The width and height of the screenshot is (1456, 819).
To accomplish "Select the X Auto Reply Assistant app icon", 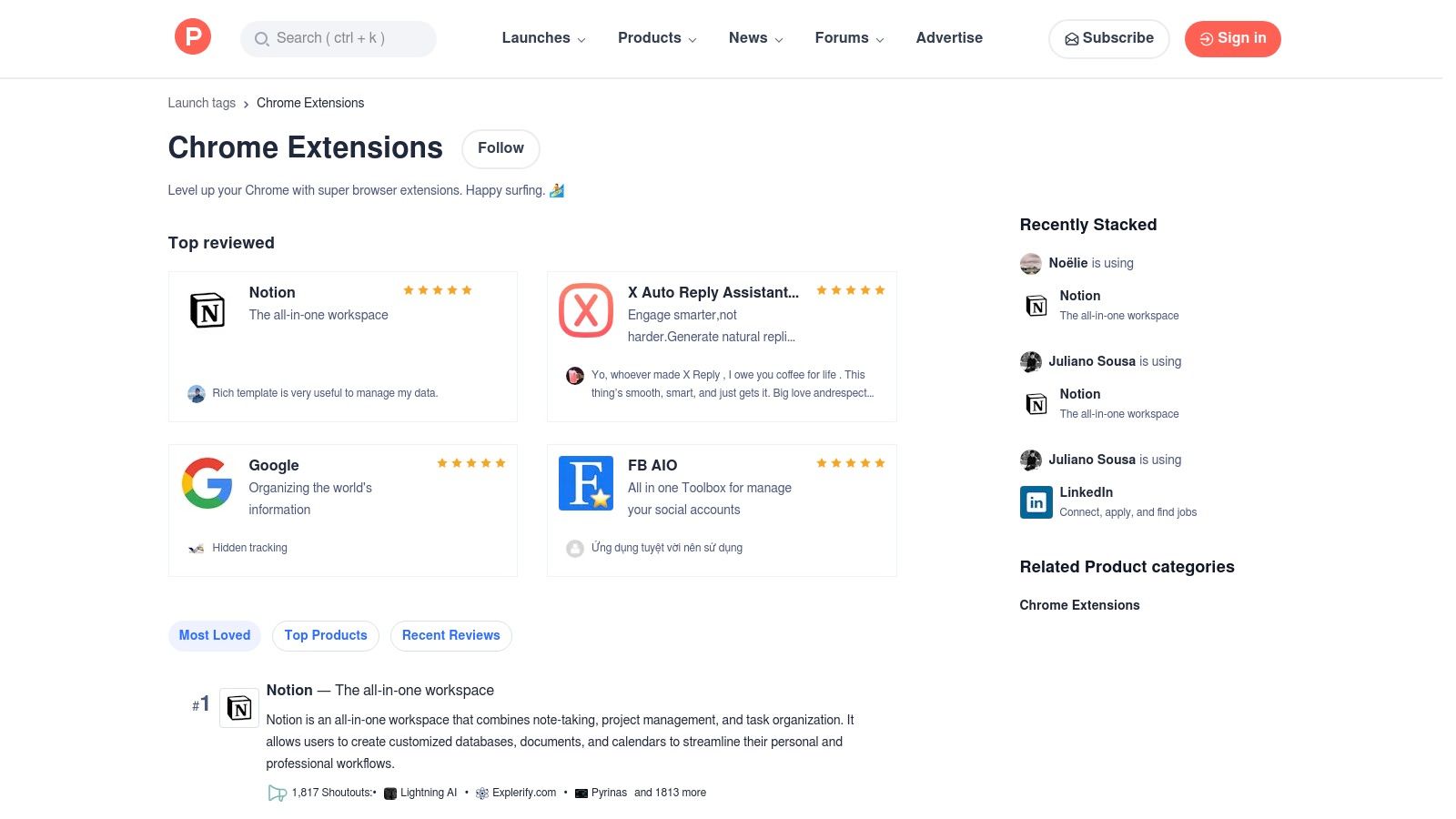I will click(586, 309).
